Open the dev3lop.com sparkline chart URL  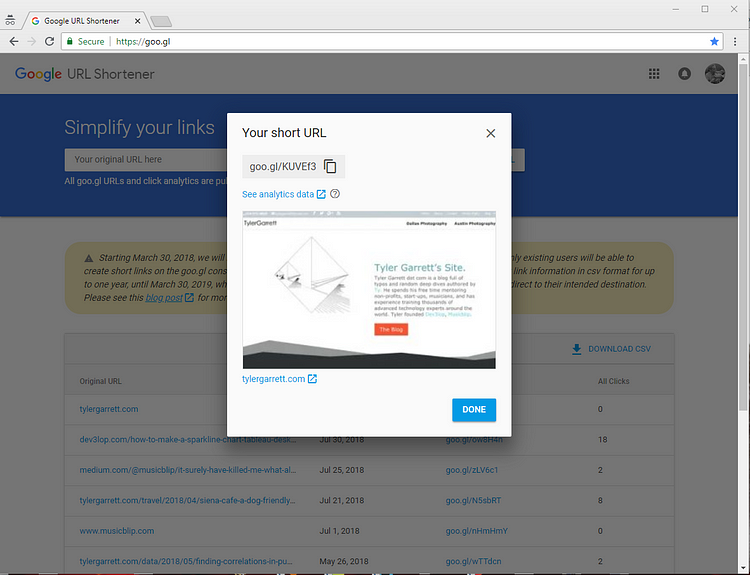(x=188, y=440)
